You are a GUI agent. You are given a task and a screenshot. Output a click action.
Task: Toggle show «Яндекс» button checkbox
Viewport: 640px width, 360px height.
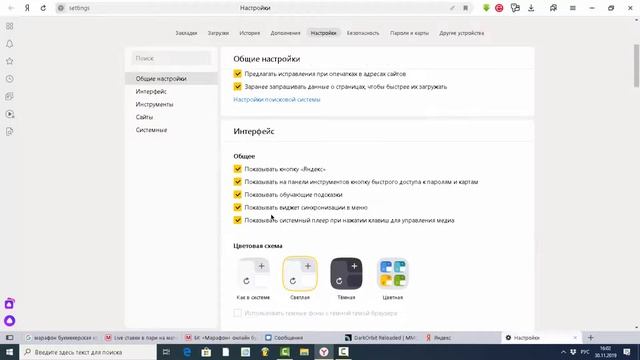coord(238,169)
